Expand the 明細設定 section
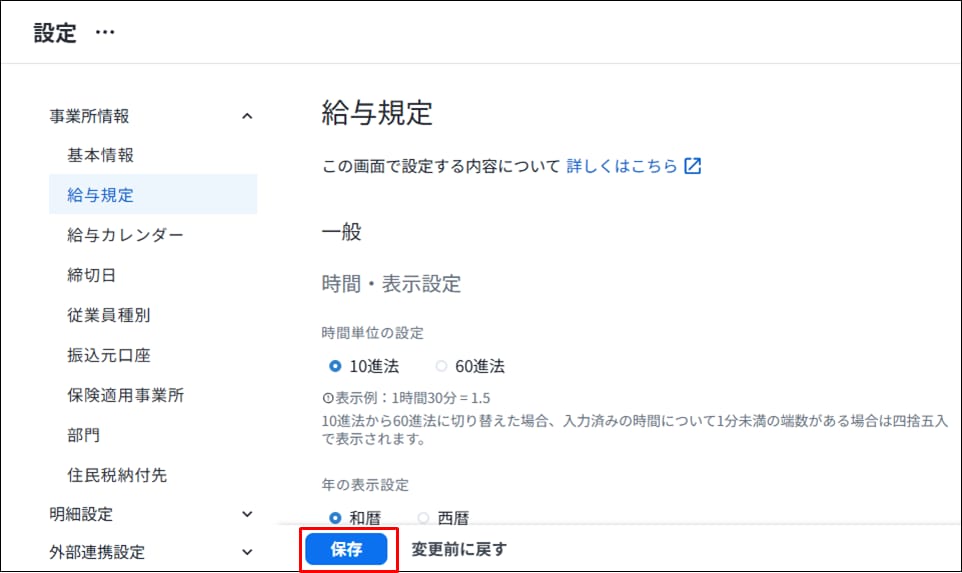962x573 pixels. [248, 514]
